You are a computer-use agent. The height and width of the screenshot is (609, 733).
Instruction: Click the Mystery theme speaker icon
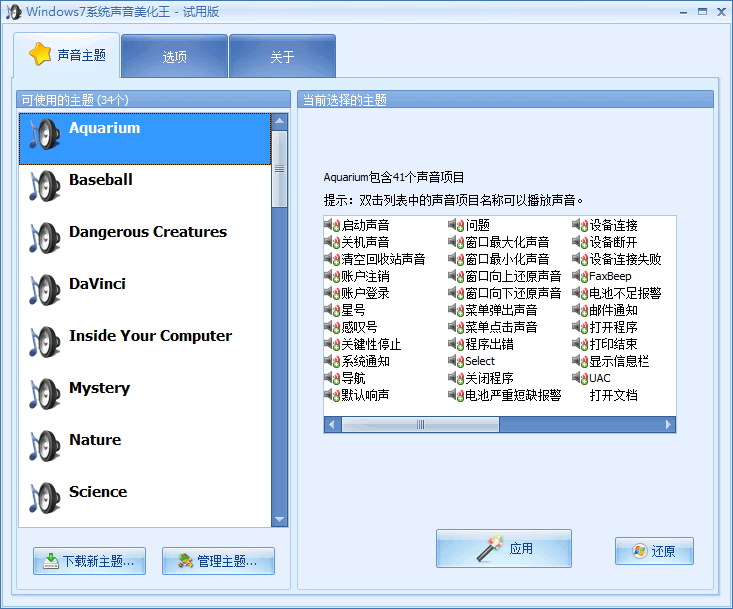[45, 394]
